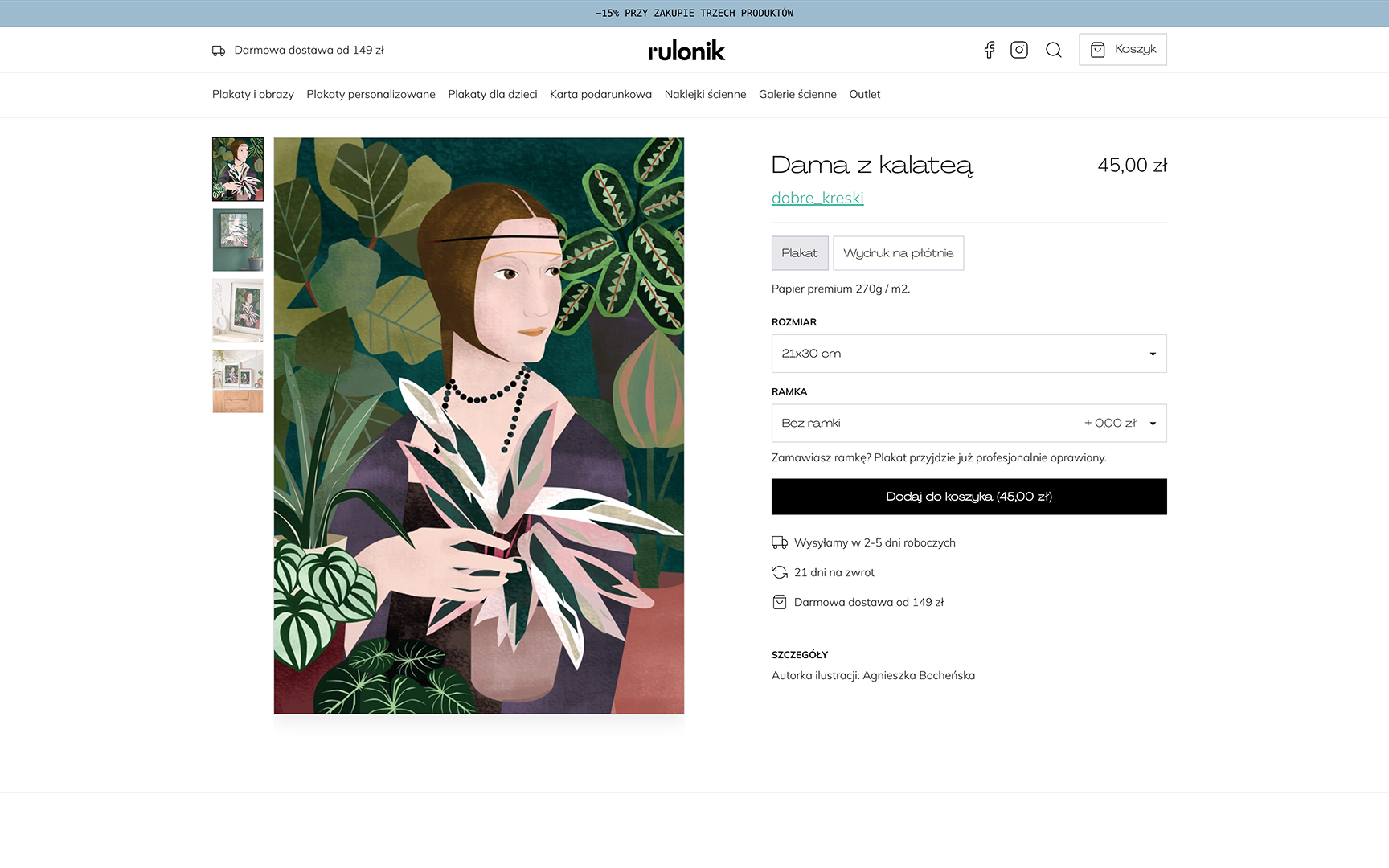Viewport: 1389px width, 868px height.
Task: Switch to Wydruk na płótnie option
Action: pyautogui.click(x=898, y=253)
